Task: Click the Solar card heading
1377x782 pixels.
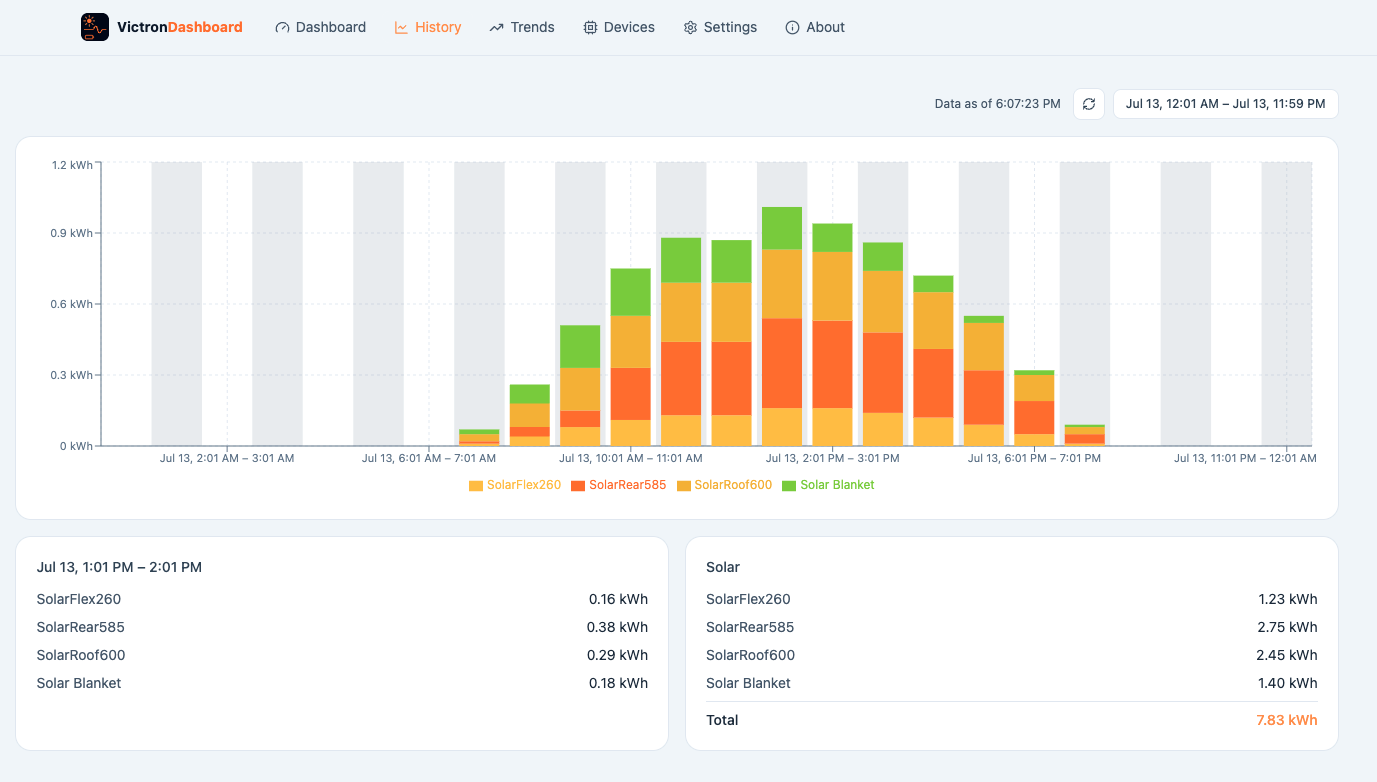Action: 723,567
